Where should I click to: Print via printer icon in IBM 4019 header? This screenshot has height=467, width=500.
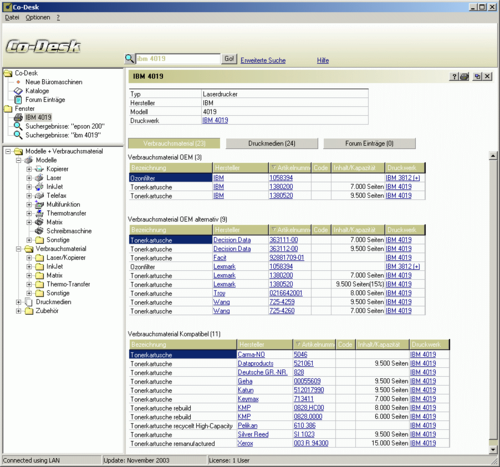464,77
